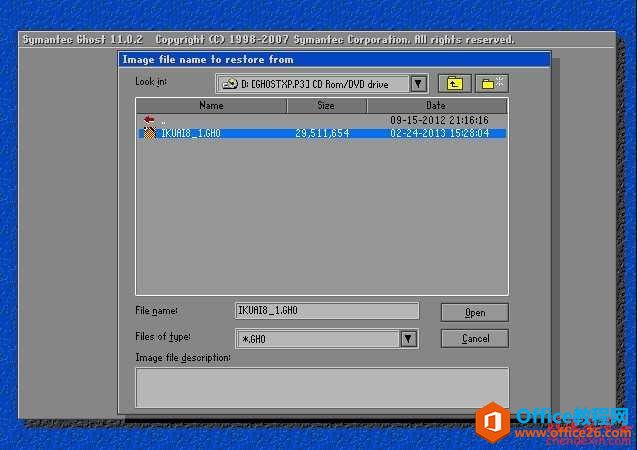Click the 02-24-2013 15:28:04 date cell
Image resolution: width=638 pixels, height=450 pixels.
[439, 133]
